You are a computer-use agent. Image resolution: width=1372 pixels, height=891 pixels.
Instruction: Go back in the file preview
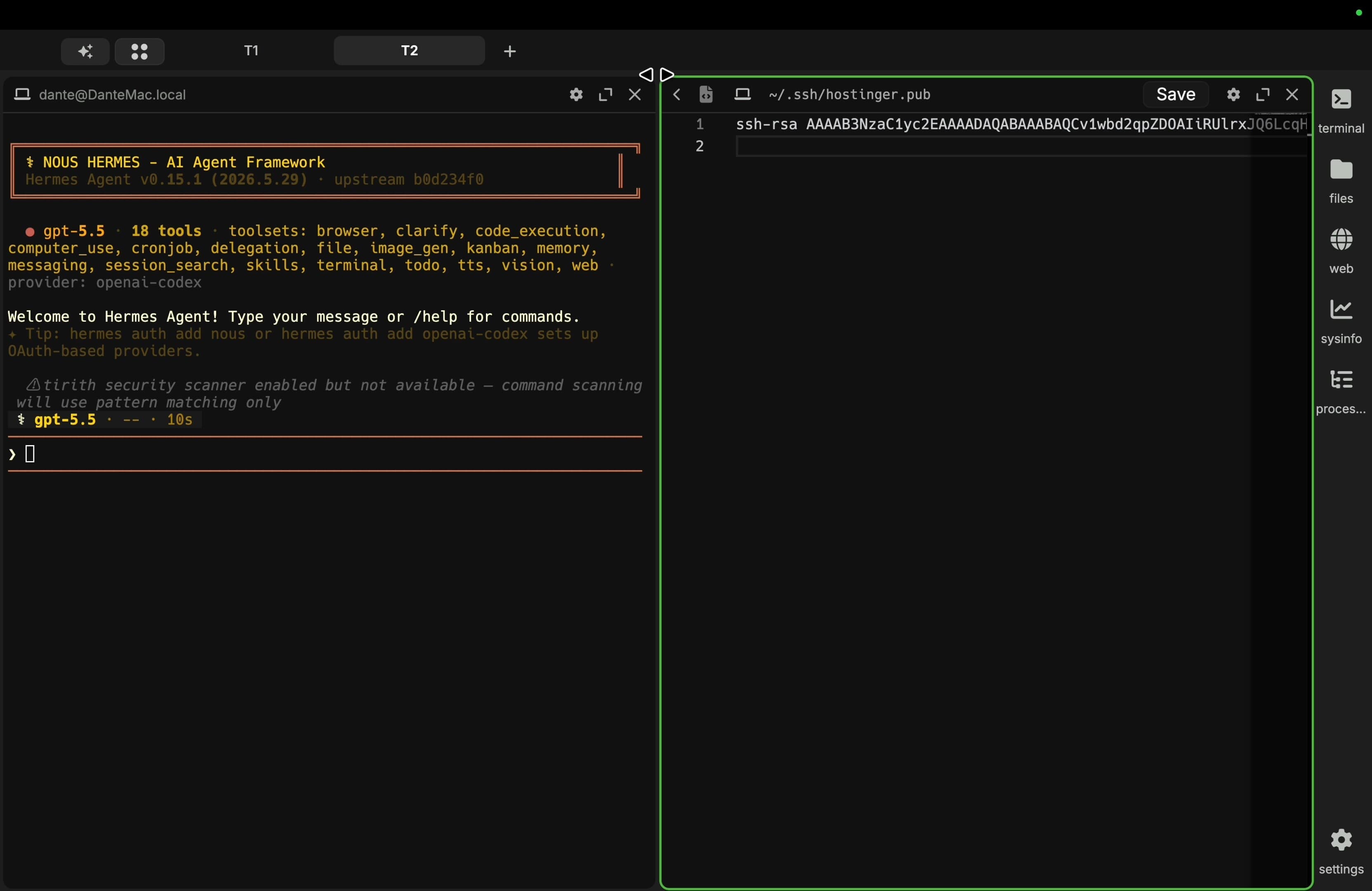coord(677,94)
